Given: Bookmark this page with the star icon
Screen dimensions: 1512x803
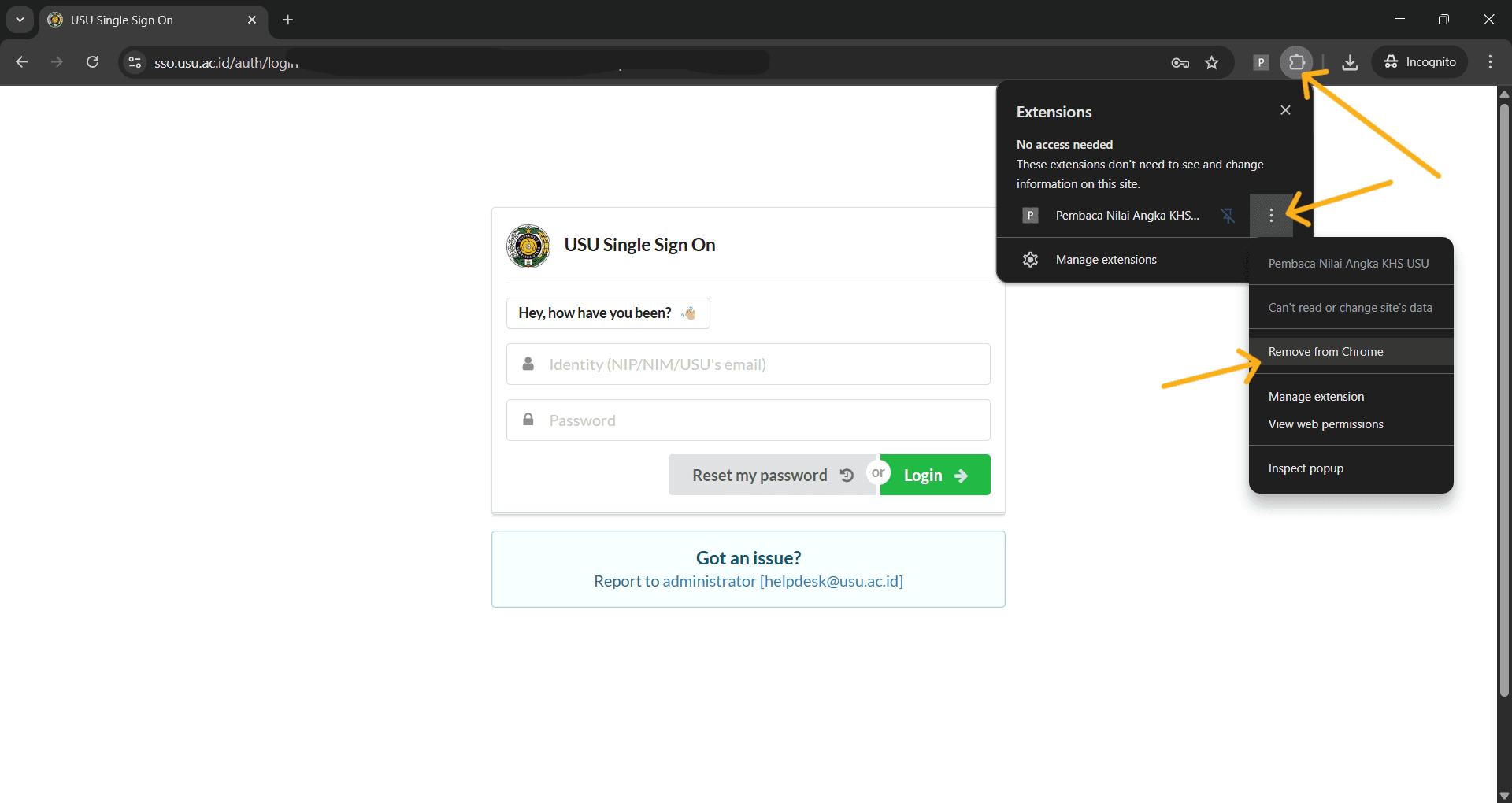Looking at the screenshot, I should 1212,62.
